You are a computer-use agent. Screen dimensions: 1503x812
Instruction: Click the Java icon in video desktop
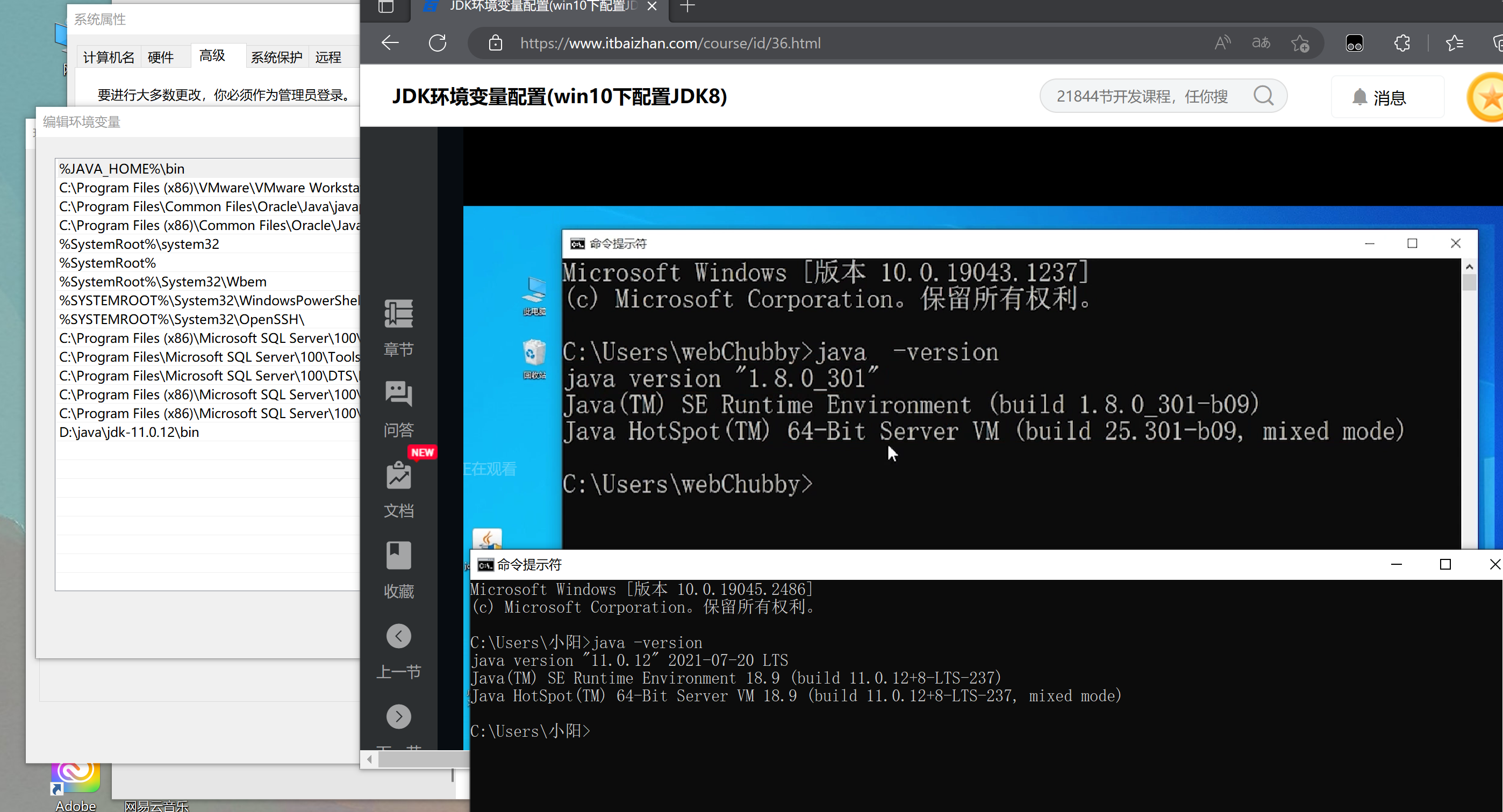pyautogui.click(x=487, y=539)
